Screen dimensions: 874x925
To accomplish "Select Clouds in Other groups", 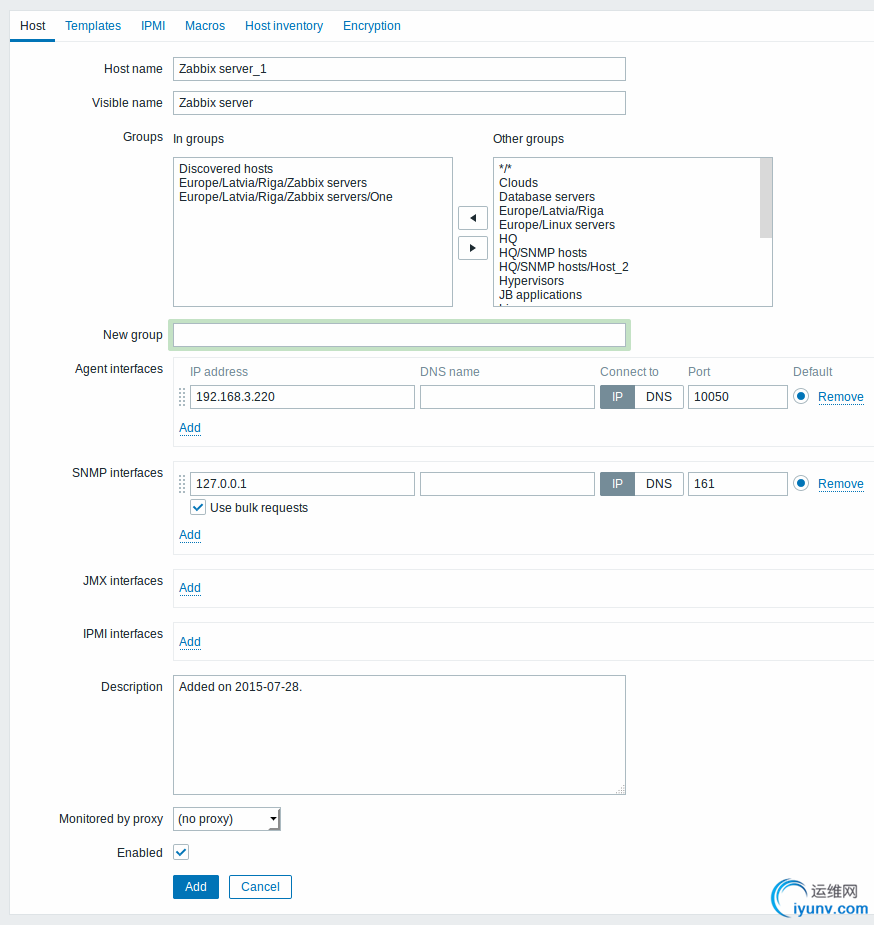I will (518, 183).
